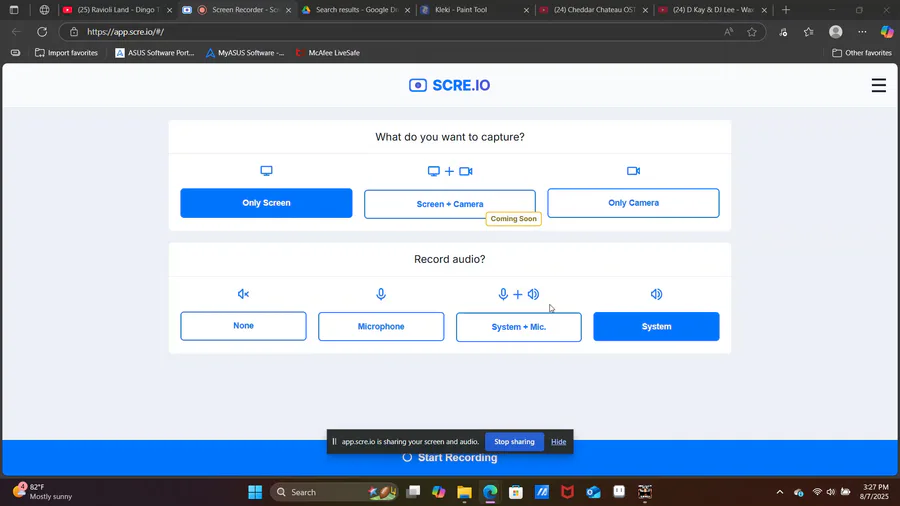Screen dimensions: 900x506
Task: Set audio recording to None
Action: pyautogui.click(x=243, y=326)
